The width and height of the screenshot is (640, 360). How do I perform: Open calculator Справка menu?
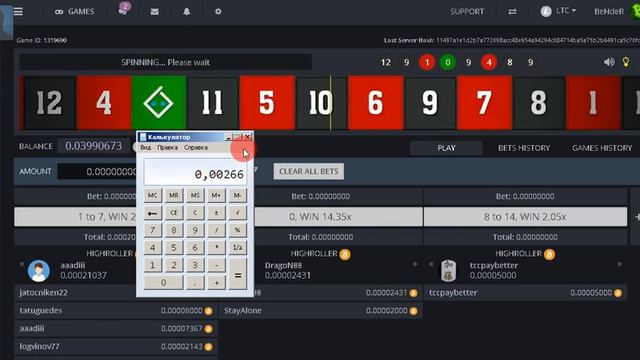coord(196,147)
